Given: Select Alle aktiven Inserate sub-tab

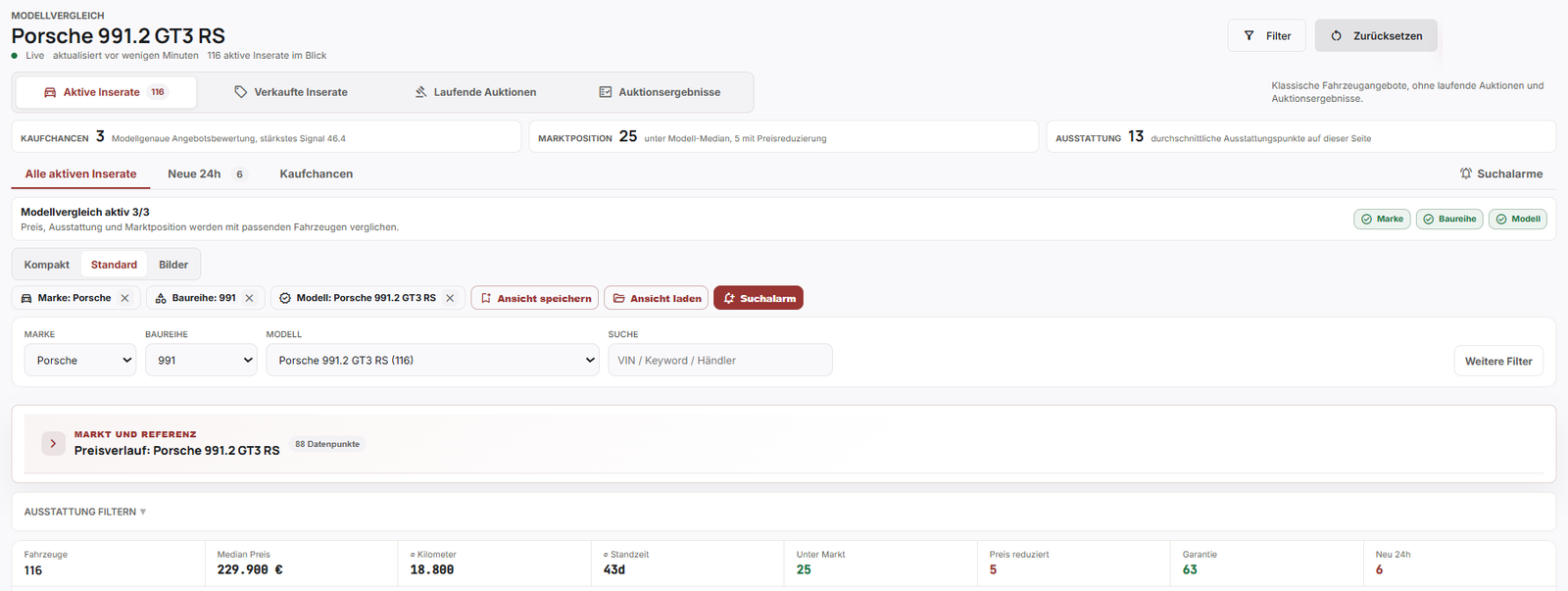Looking at the screenshot, I should click(x=80, y=173).
